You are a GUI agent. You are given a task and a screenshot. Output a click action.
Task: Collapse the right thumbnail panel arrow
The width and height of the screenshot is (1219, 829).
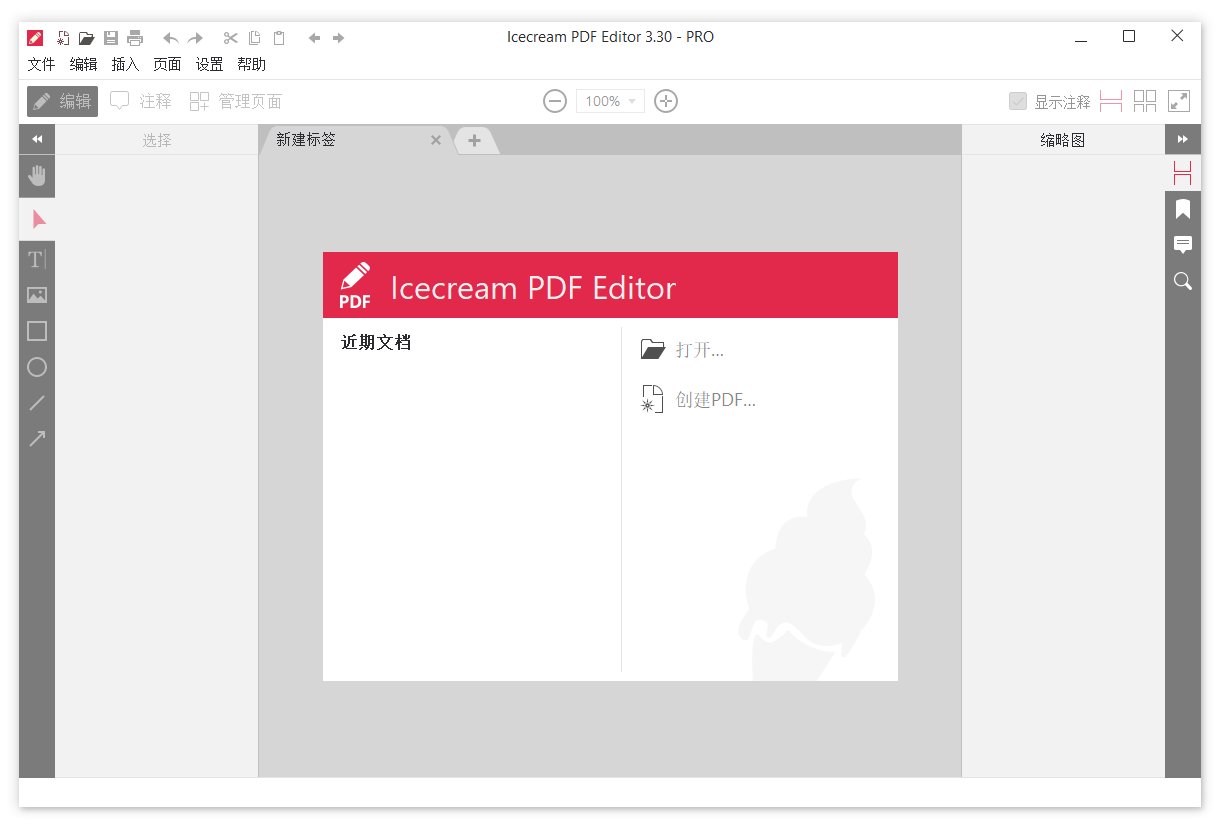[x=1183, y=140]
